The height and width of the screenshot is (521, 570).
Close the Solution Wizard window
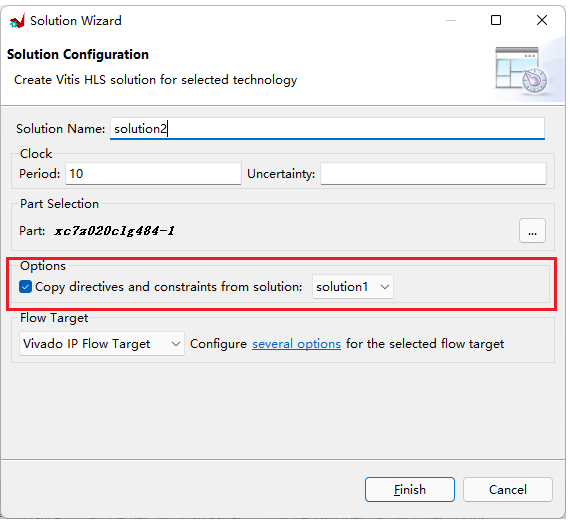[x=542, y=20]
